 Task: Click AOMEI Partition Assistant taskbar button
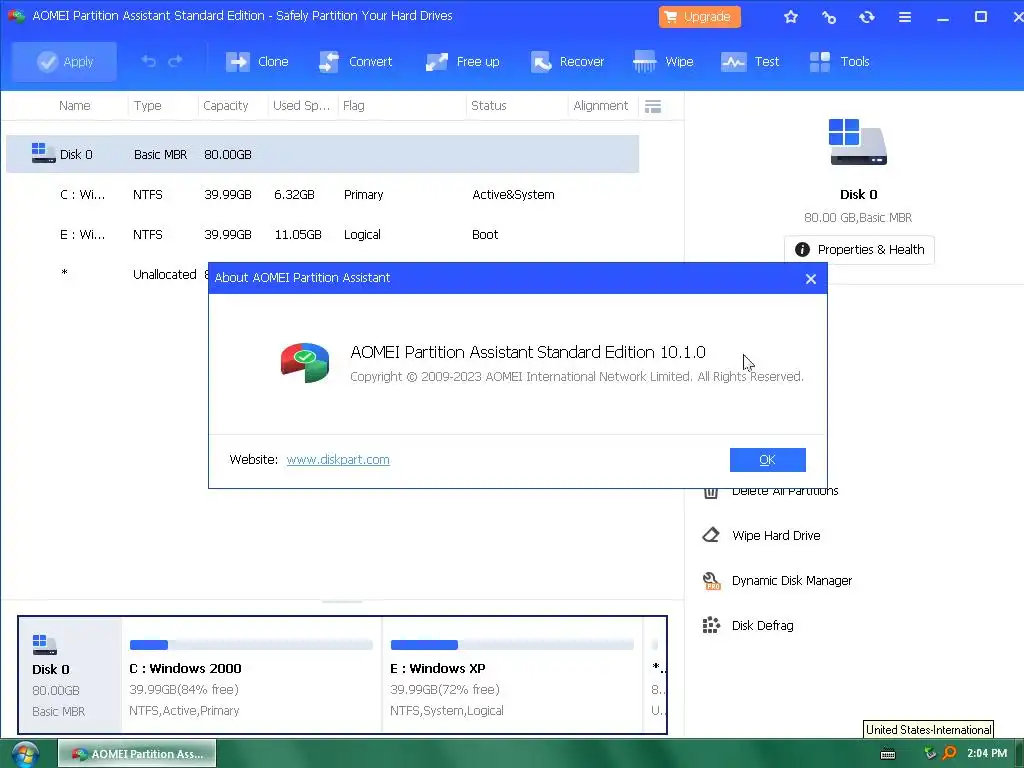137,754
